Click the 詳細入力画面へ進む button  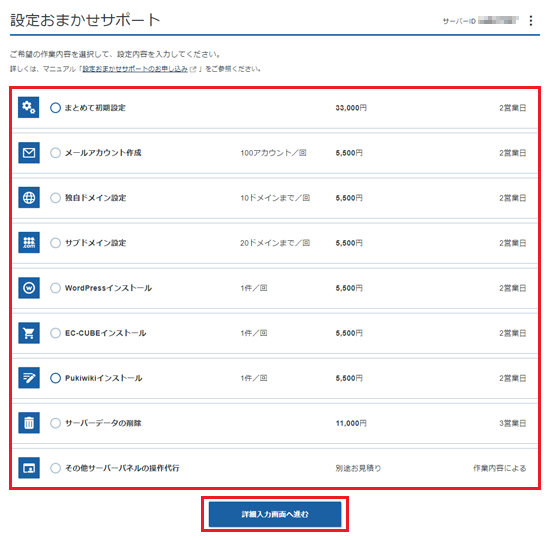click(275, 514)
